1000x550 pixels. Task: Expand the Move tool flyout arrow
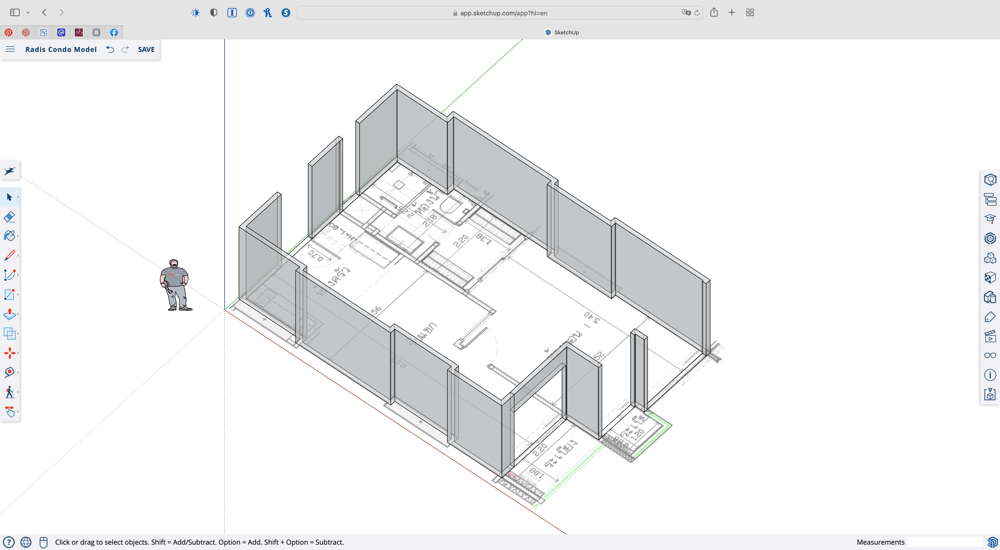(x=17, y=353)
